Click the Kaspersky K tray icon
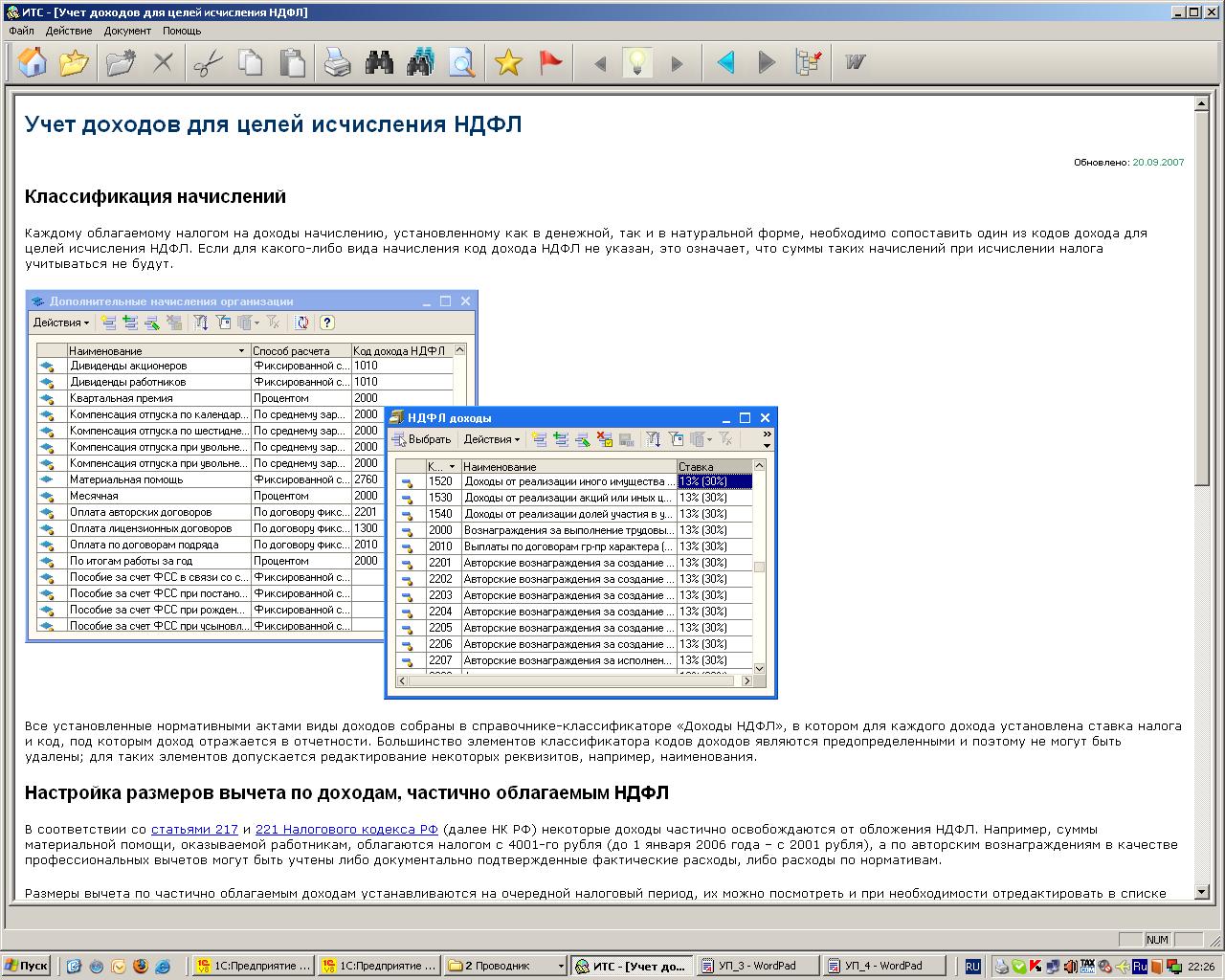Image resolution: width=1225 pixels, height=980 pixels. [x=1035, y=967]
